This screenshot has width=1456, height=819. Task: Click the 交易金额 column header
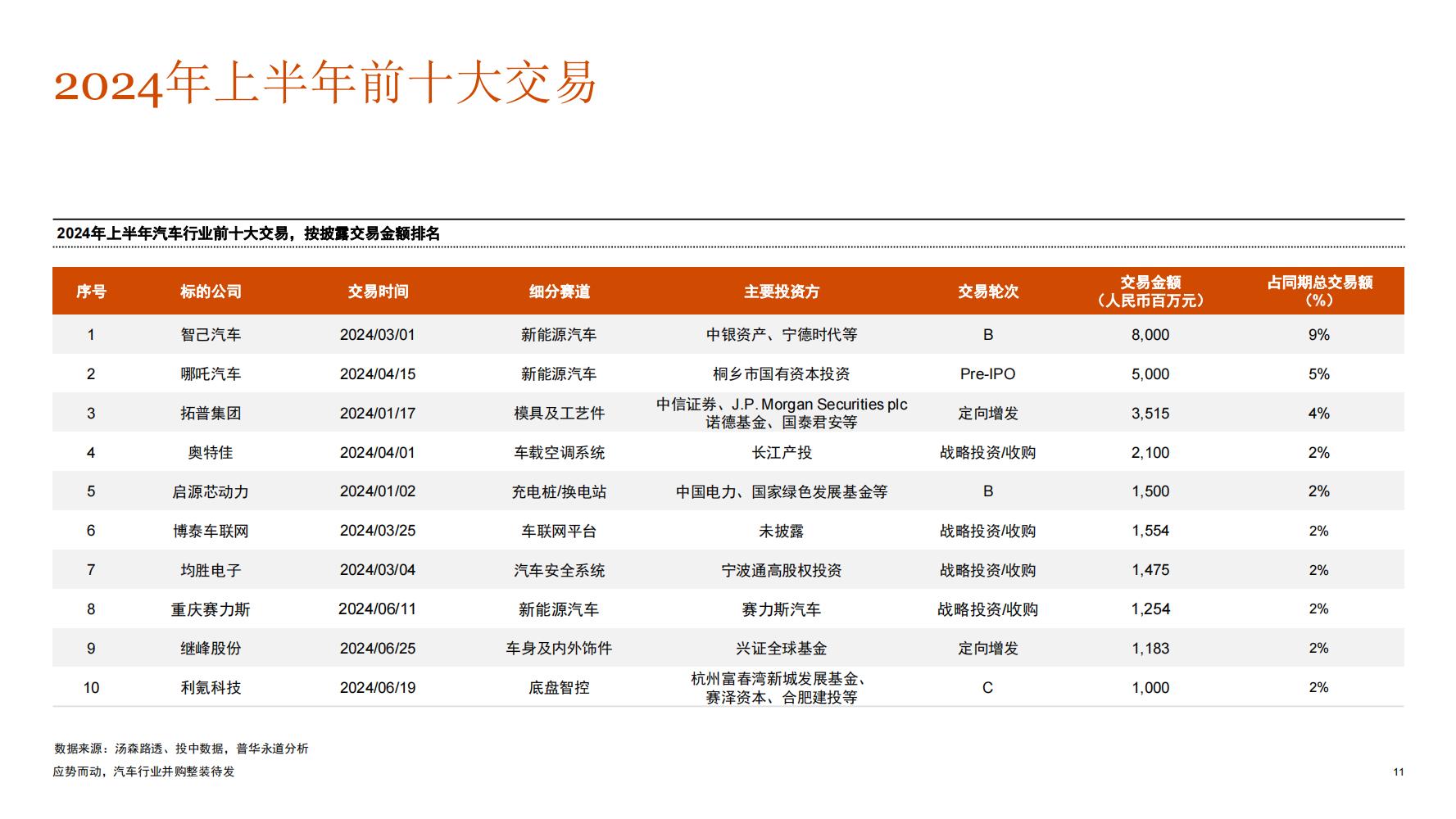[1150, 292]
